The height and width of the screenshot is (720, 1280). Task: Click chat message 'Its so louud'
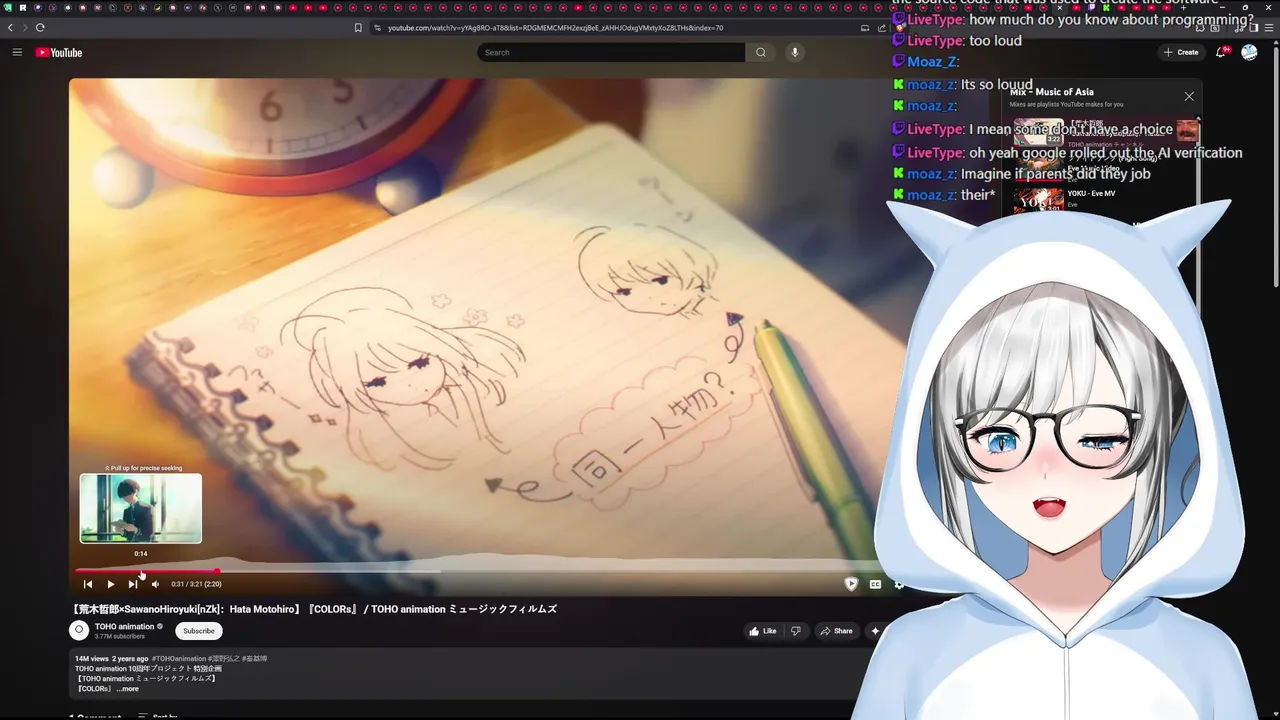click(x=996, y=85)
